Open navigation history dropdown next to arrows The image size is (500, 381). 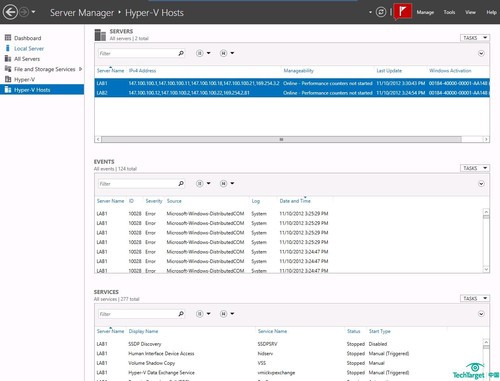click(33, 12)
